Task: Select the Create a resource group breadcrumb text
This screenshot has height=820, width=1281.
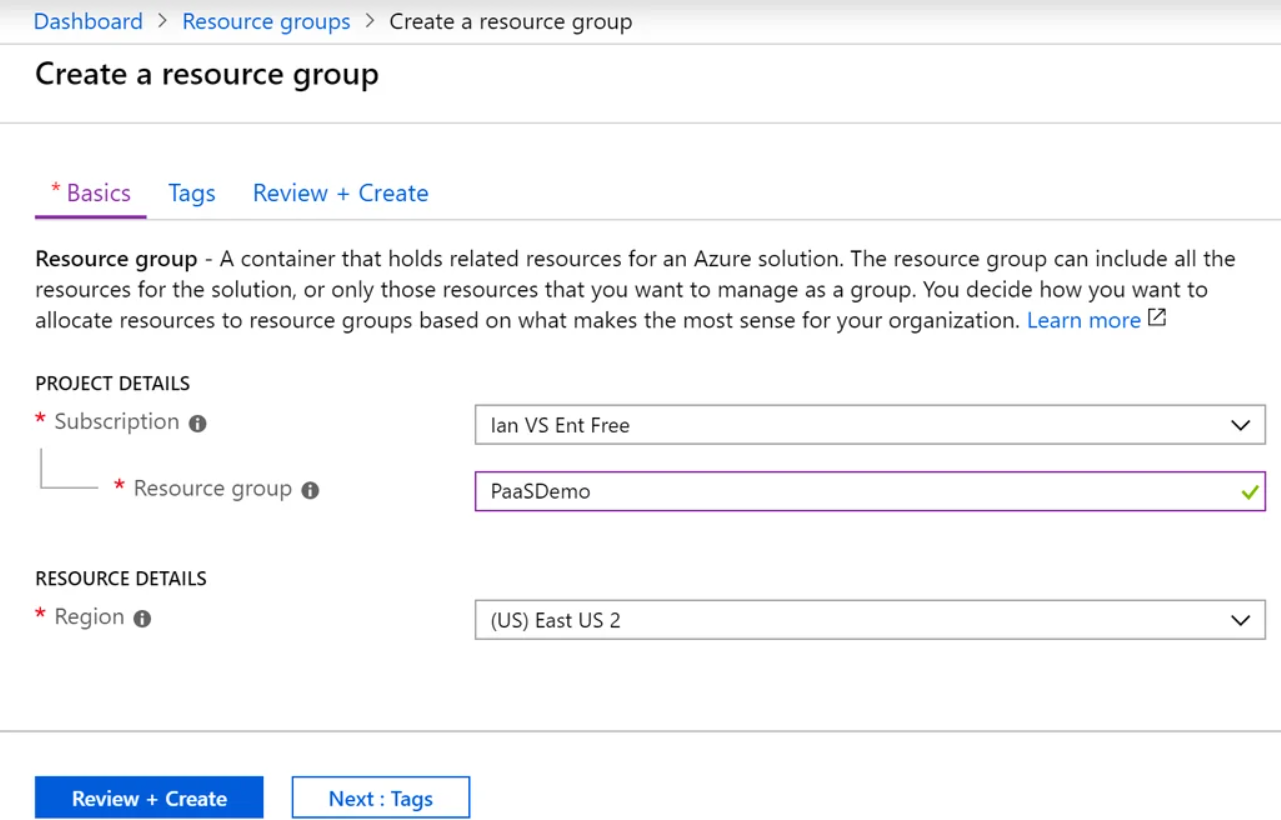Action: 511,21
